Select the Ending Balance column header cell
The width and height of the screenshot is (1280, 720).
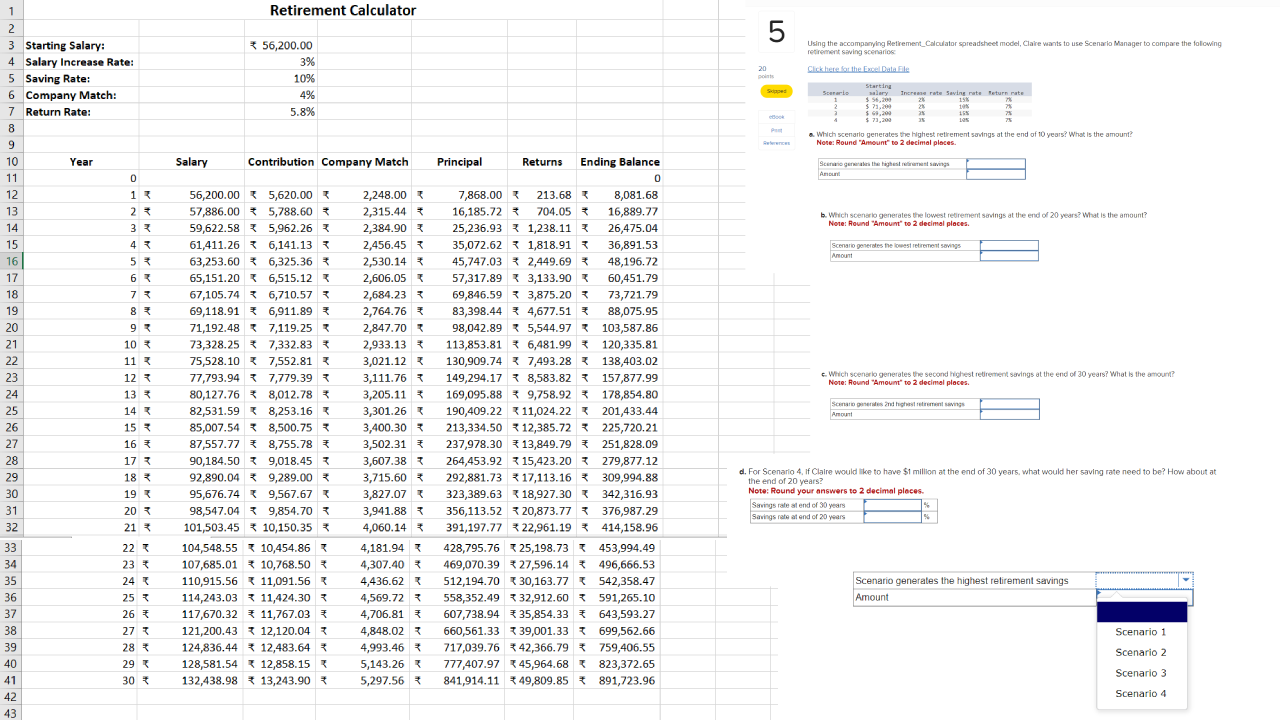pos(620,162)
